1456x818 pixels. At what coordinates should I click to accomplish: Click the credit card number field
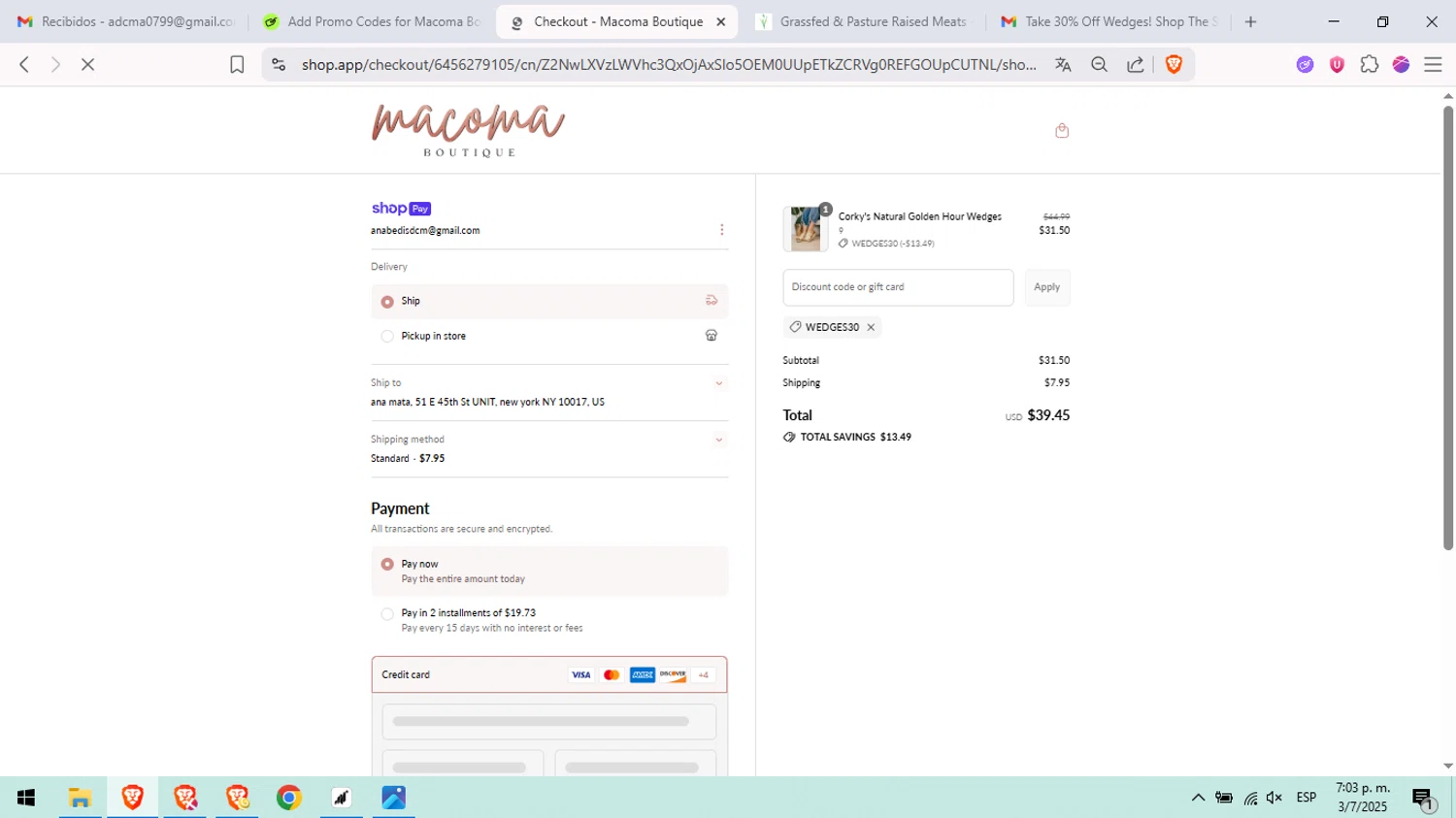549,722
